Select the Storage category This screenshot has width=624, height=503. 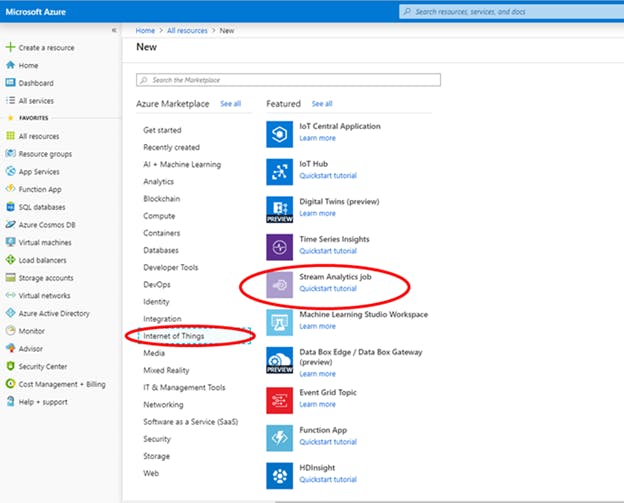coord(156,456)
